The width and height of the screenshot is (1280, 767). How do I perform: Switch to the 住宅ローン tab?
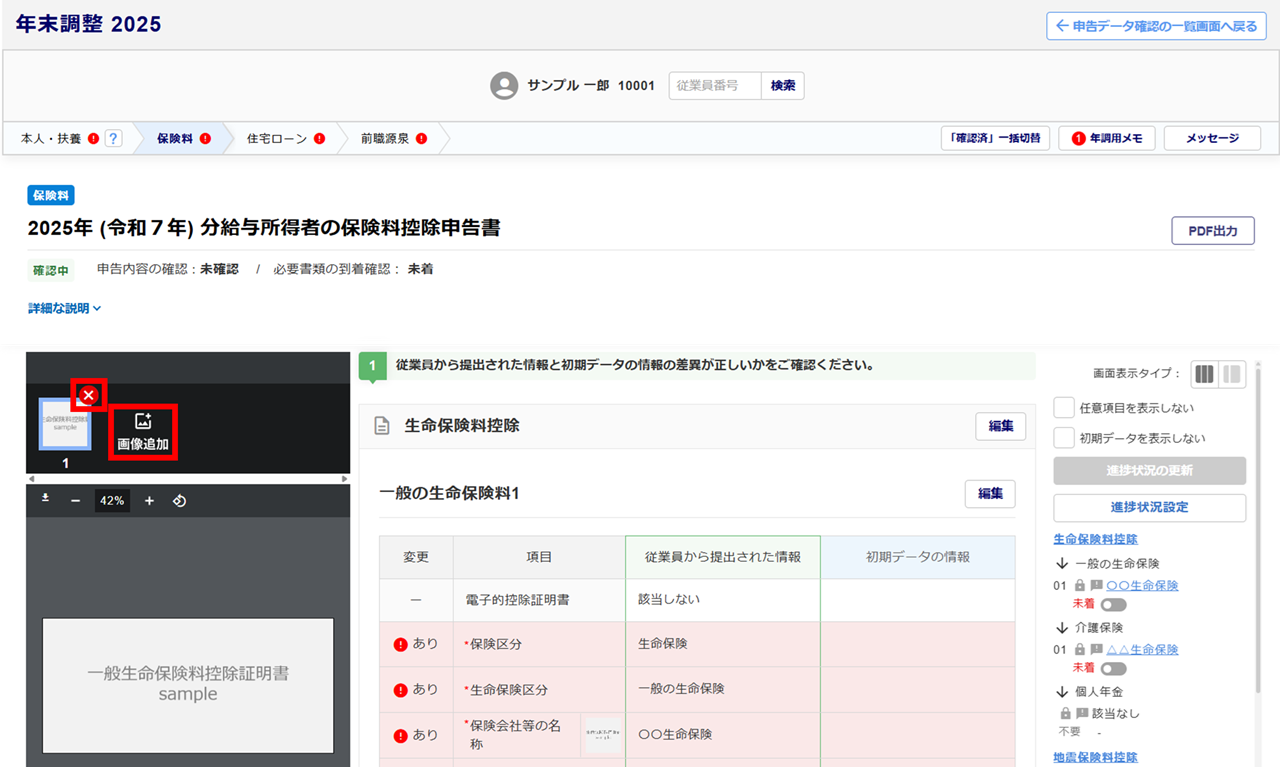278,139
